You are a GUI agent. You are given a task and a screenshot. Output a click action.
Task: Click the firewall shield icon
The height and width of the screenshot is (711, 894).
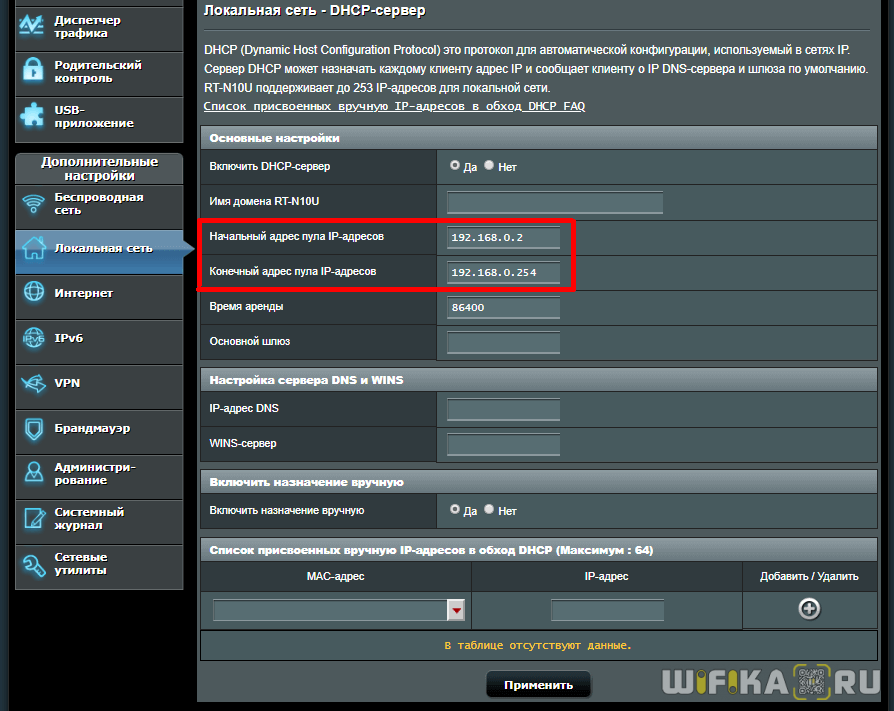pos(35,428)
